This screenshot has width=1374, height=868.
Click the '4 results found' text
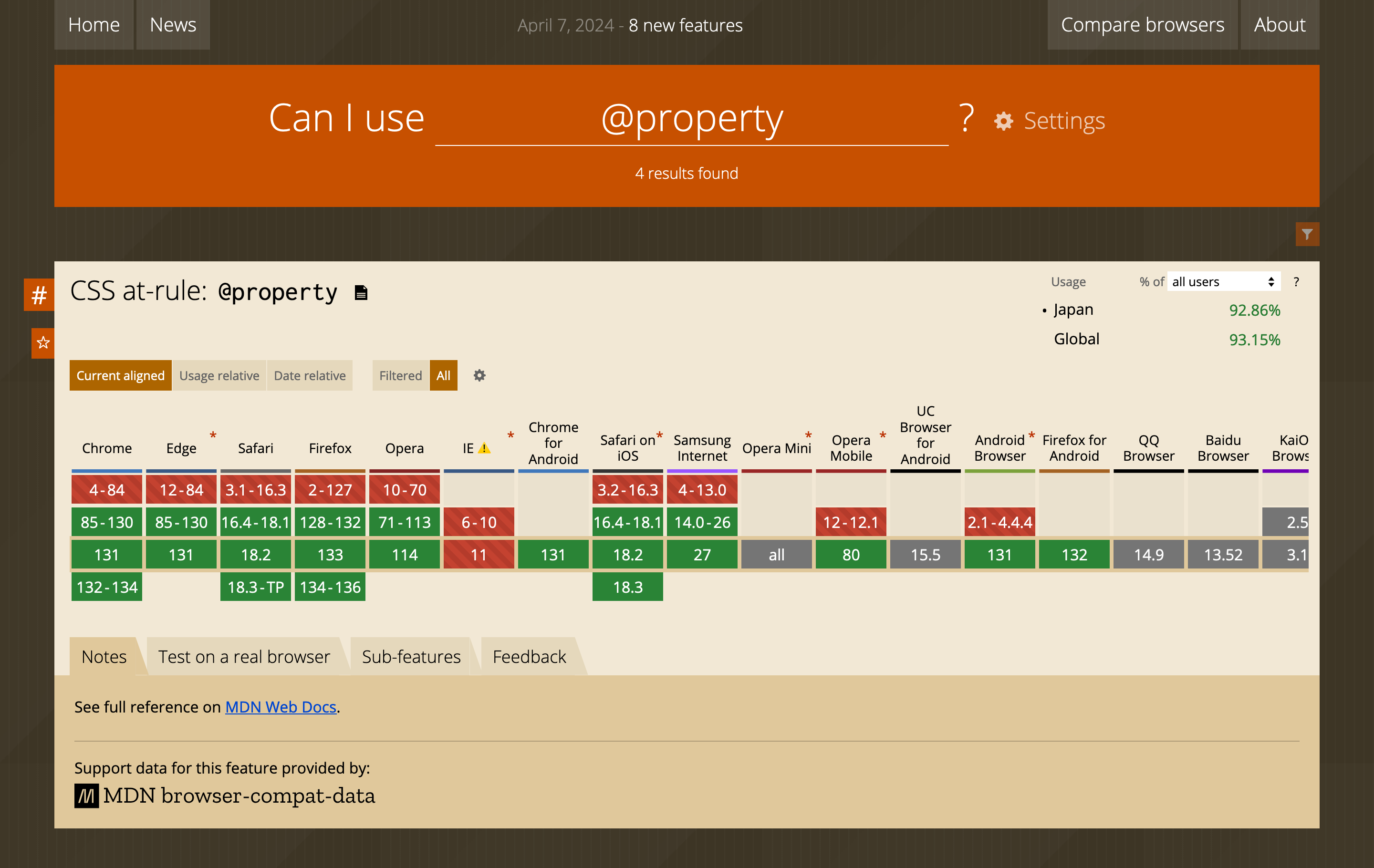point(687,173)
